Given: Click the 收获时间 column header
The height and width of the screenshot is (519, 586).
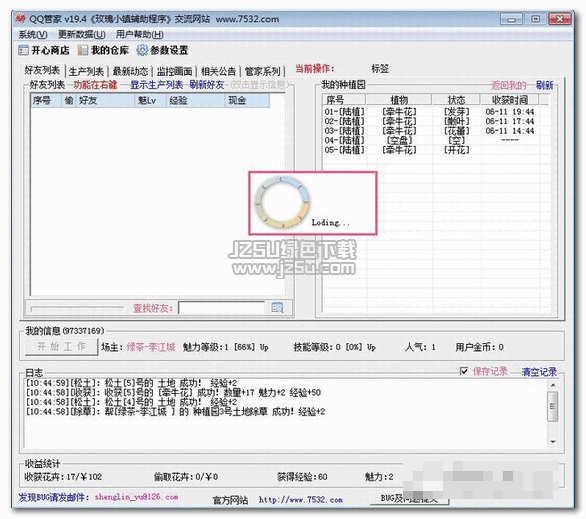Looking at the screenshot, I should pyautogui.click(x=510, y=100).
